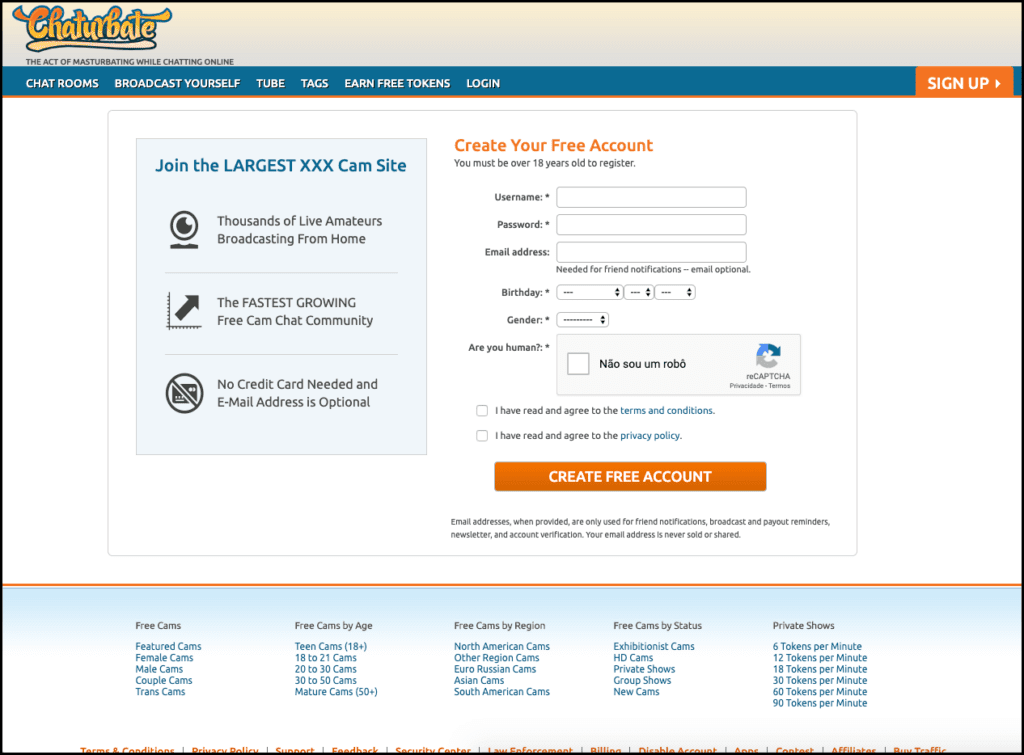The height and width of the screenshot is (755, 1024).
Task: Click inside the Email address field
Action: coord(651,252)
